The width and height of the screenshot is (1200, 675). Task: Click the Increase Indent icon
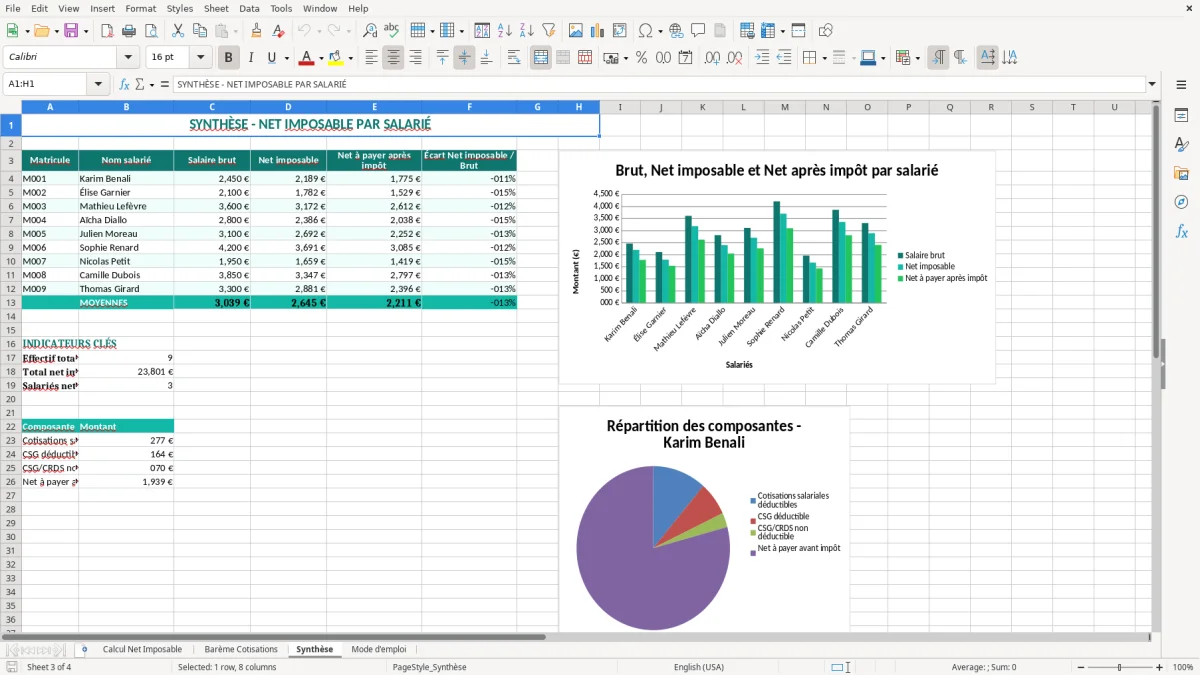coord(762,58)
